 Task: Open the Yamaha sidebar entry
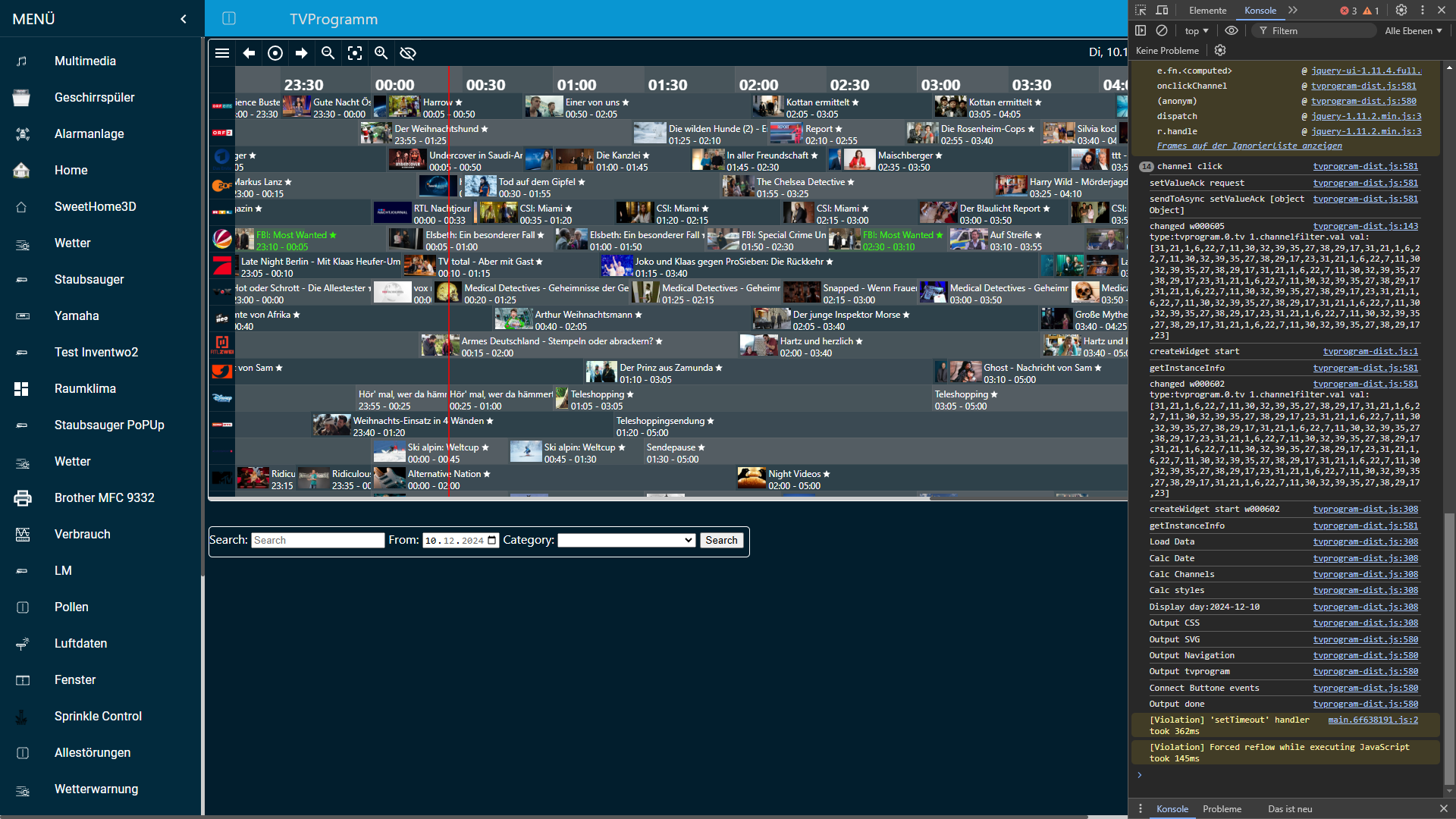click(x=77, y=315)
